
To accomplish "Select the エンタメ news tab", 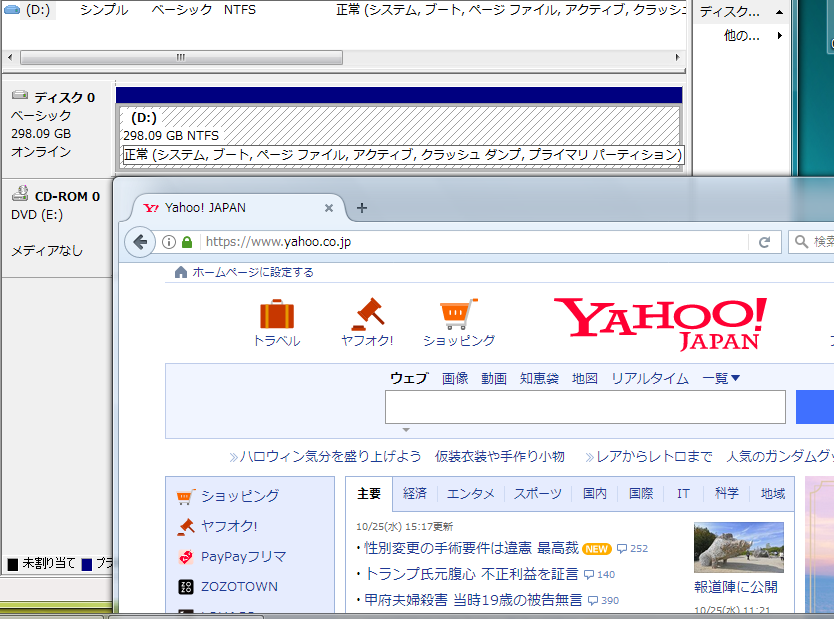I will tap(471, 494).
